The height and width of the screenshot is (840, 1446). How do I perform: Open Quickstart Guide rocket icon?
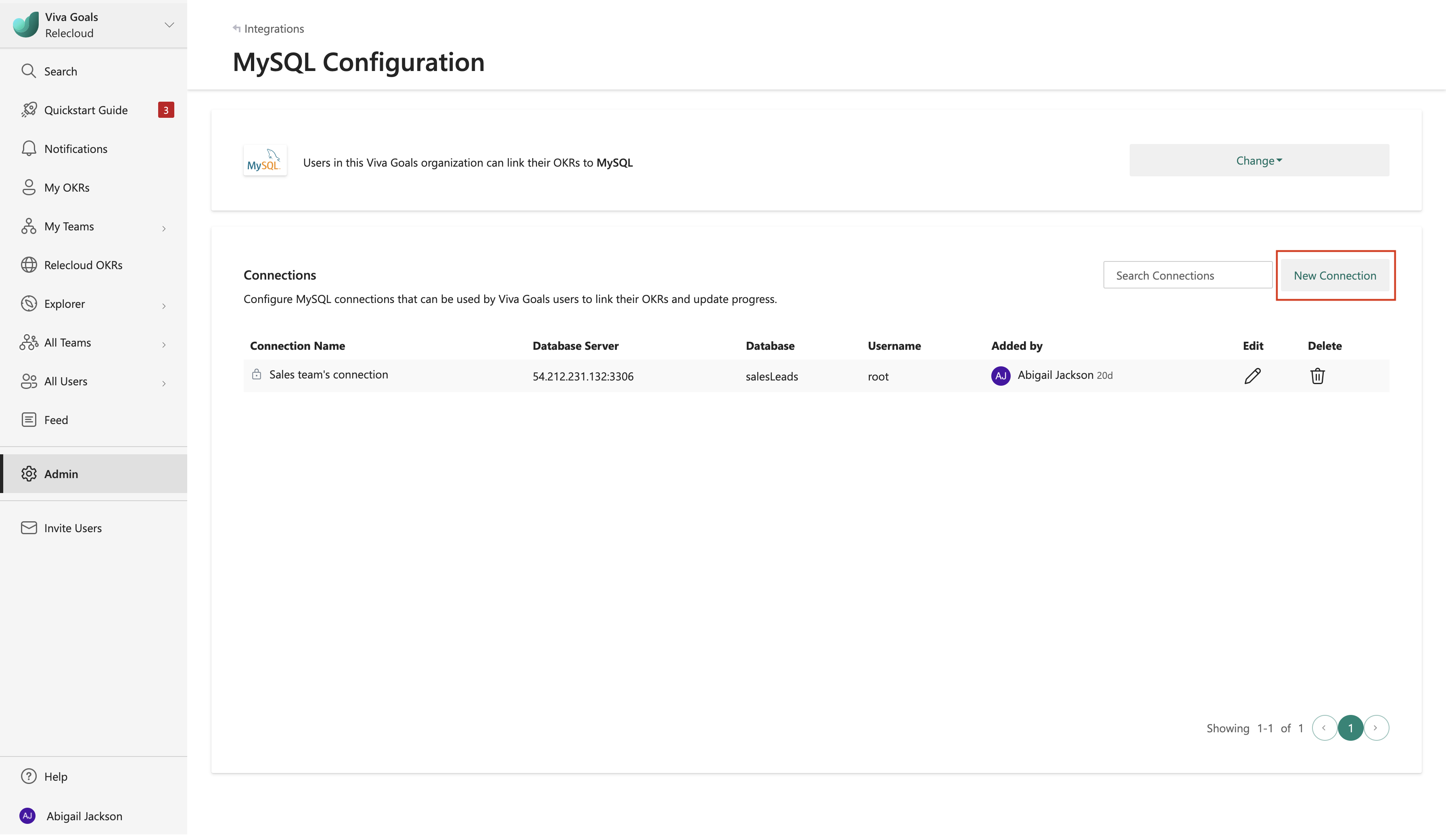pos(29,110)
